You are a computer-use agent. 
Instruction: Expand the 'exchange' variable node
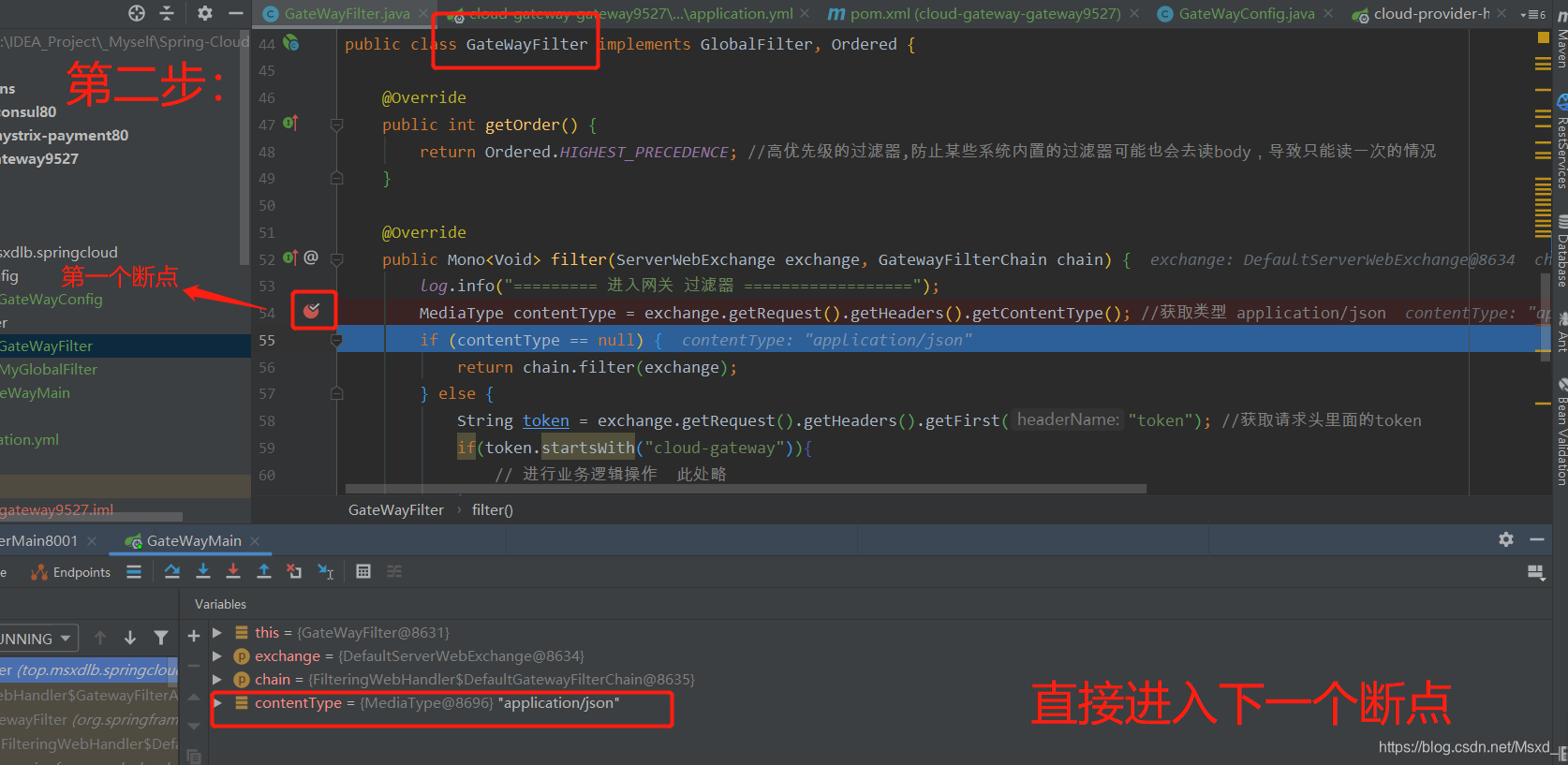[217, 656]
